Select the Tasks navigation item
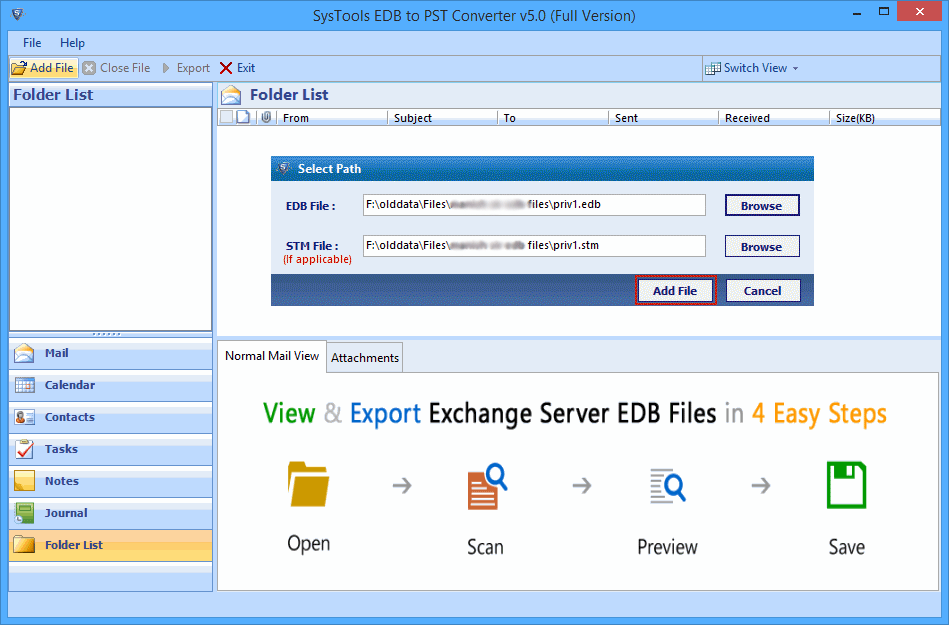949x625 pixels. coord(111,450)
